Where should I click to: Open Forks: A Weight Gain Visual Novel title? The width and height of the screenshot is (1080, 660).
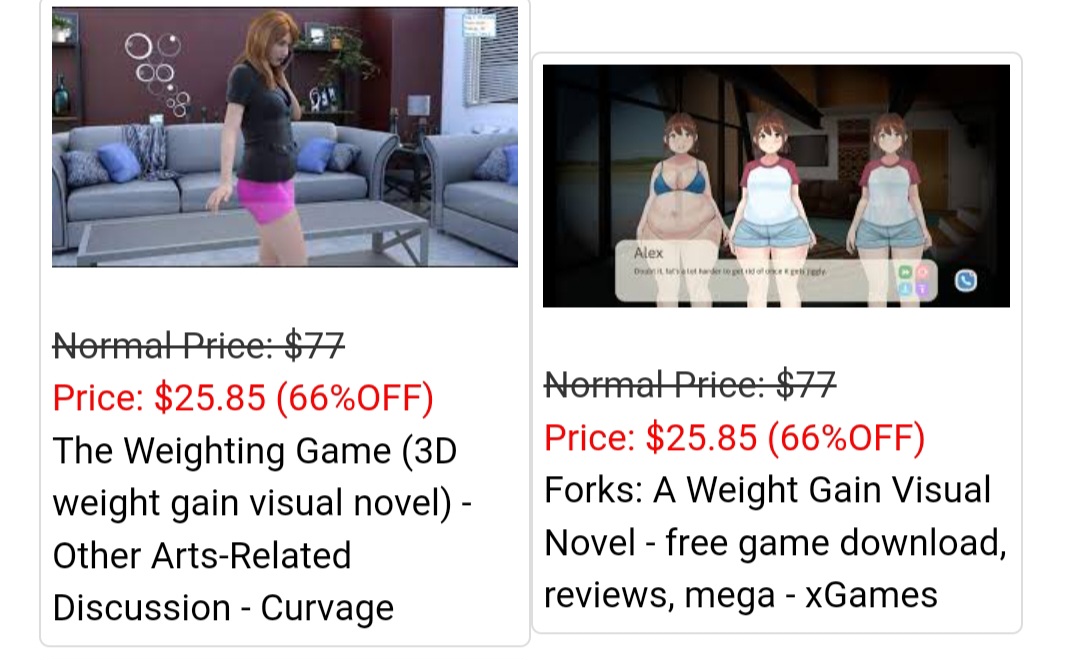point(776,542)
